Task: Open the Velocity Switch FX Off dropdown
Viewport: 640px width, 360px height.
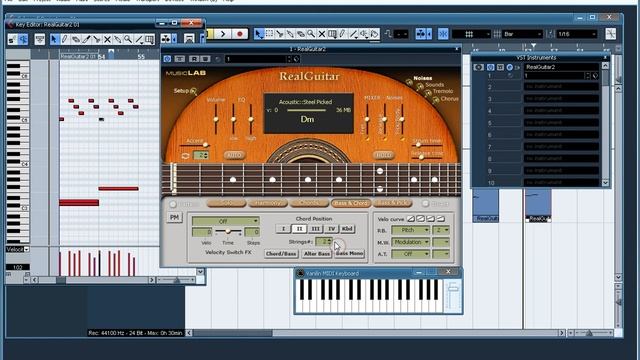Action: coord(226,221)
